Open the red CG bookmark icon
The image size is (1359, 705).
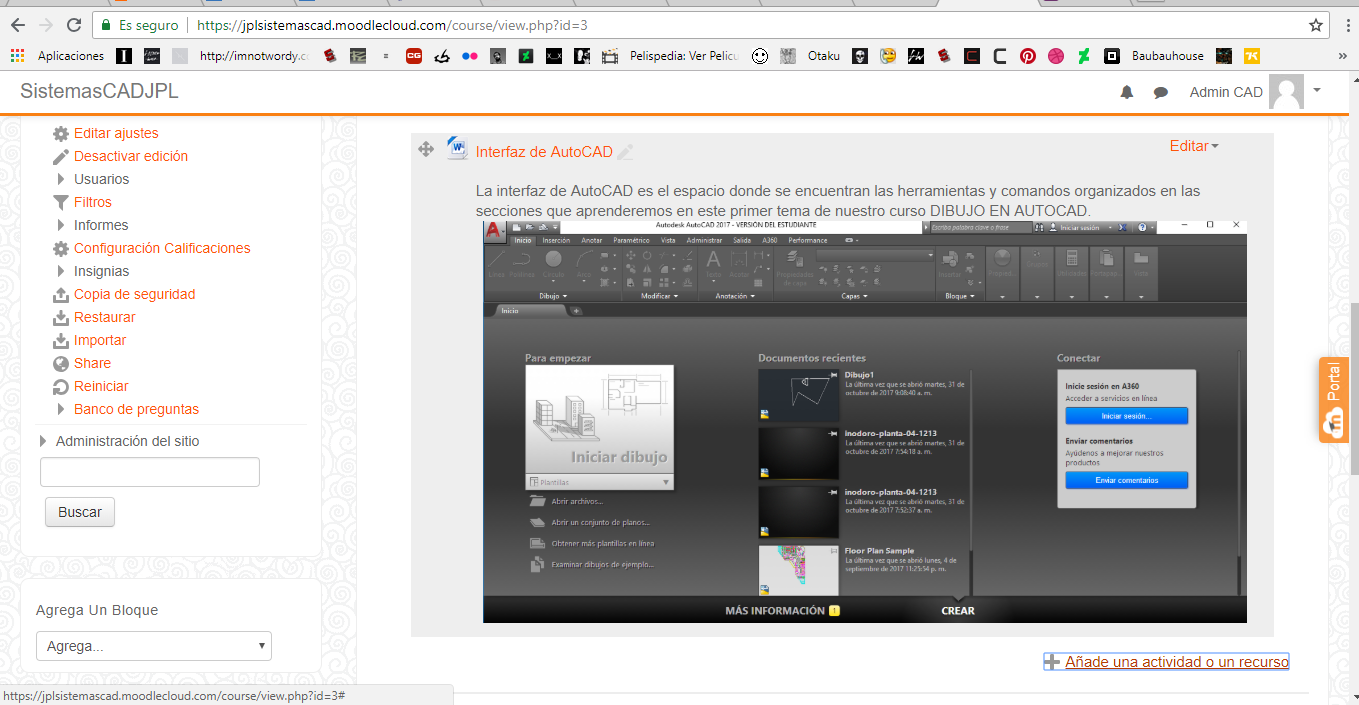413,56
